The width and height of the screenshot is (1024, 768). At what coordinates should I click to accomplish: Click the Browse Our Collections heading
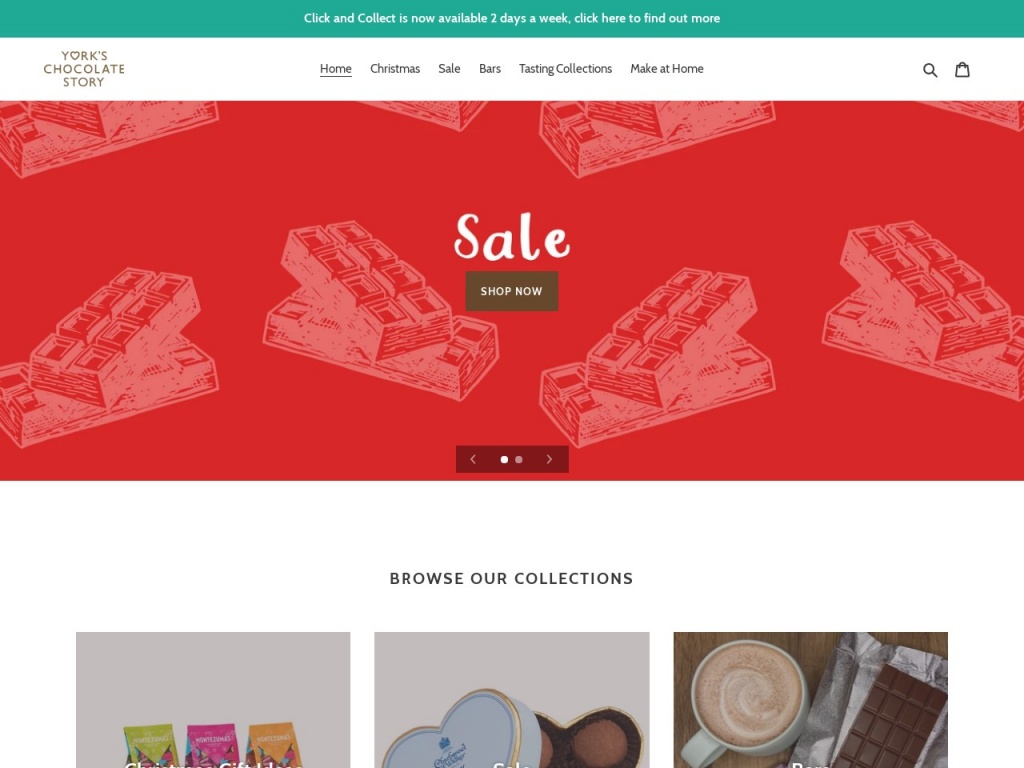point(511,579)
